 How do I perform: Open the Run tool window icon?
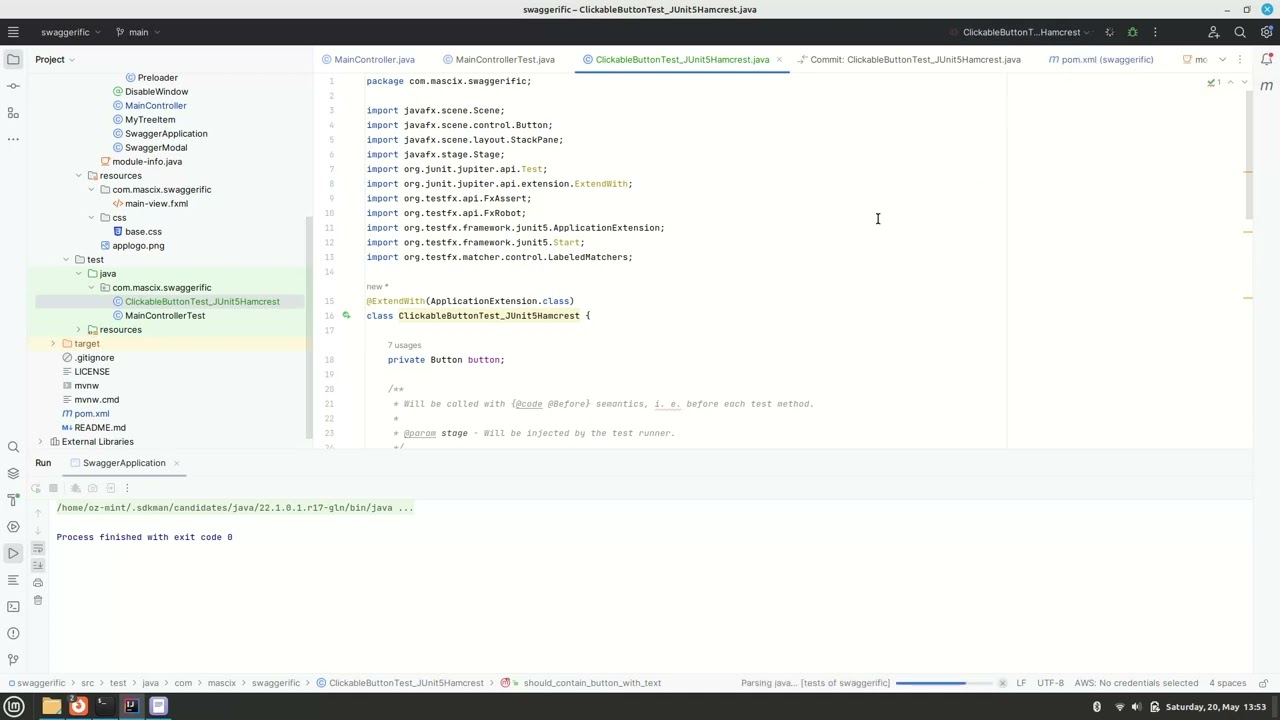13,553
